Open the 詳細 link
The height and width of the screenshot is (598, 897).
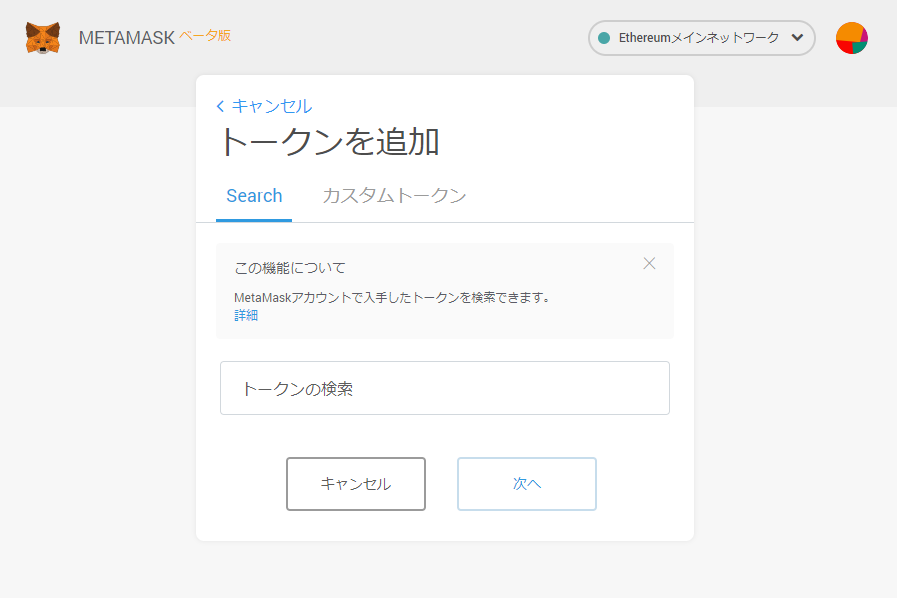click(x=246, y=315)
